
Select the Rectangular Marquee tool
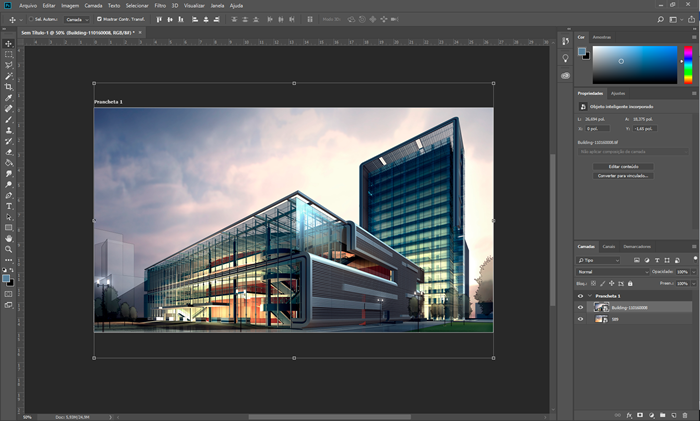click(8, 54)
